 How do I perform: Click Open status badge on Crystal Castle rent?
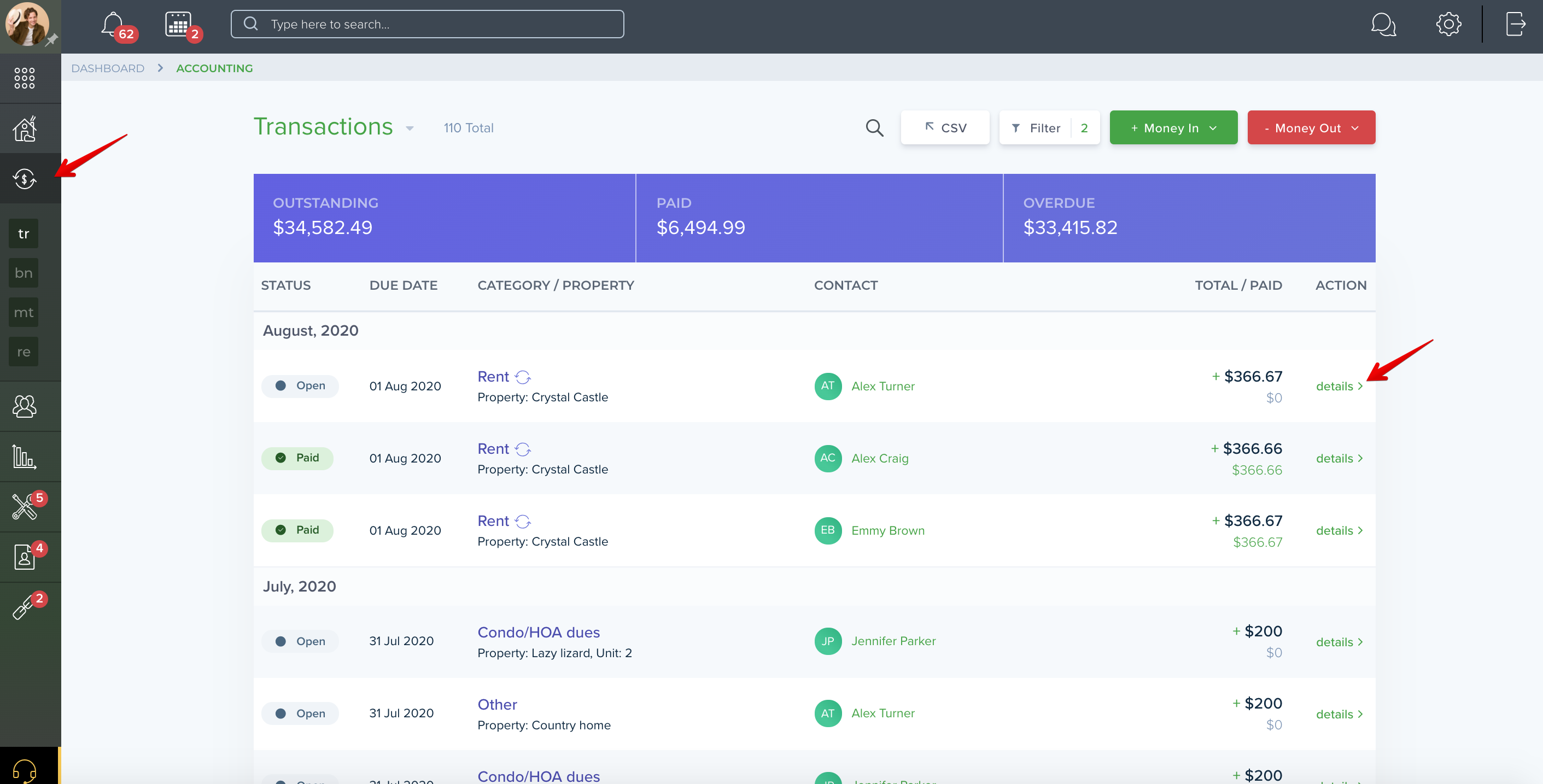300,387
